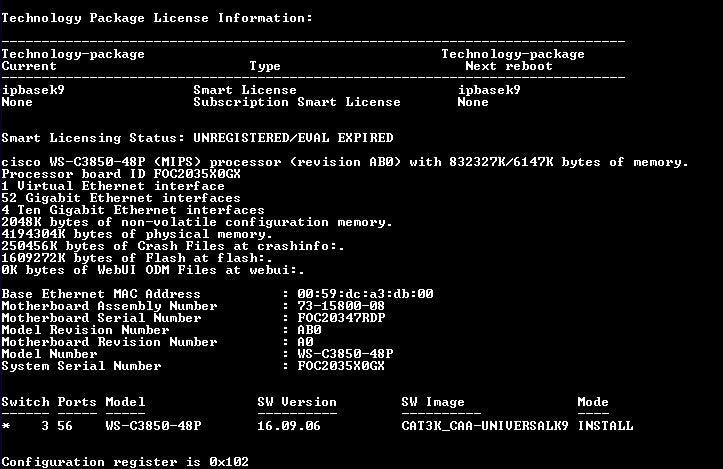The width and height of the screenshot is (723, 469).
Task: Click '52 Gigabit Ethernet interfaces' line
Action: pyautogui.click(x=121, y=198)
